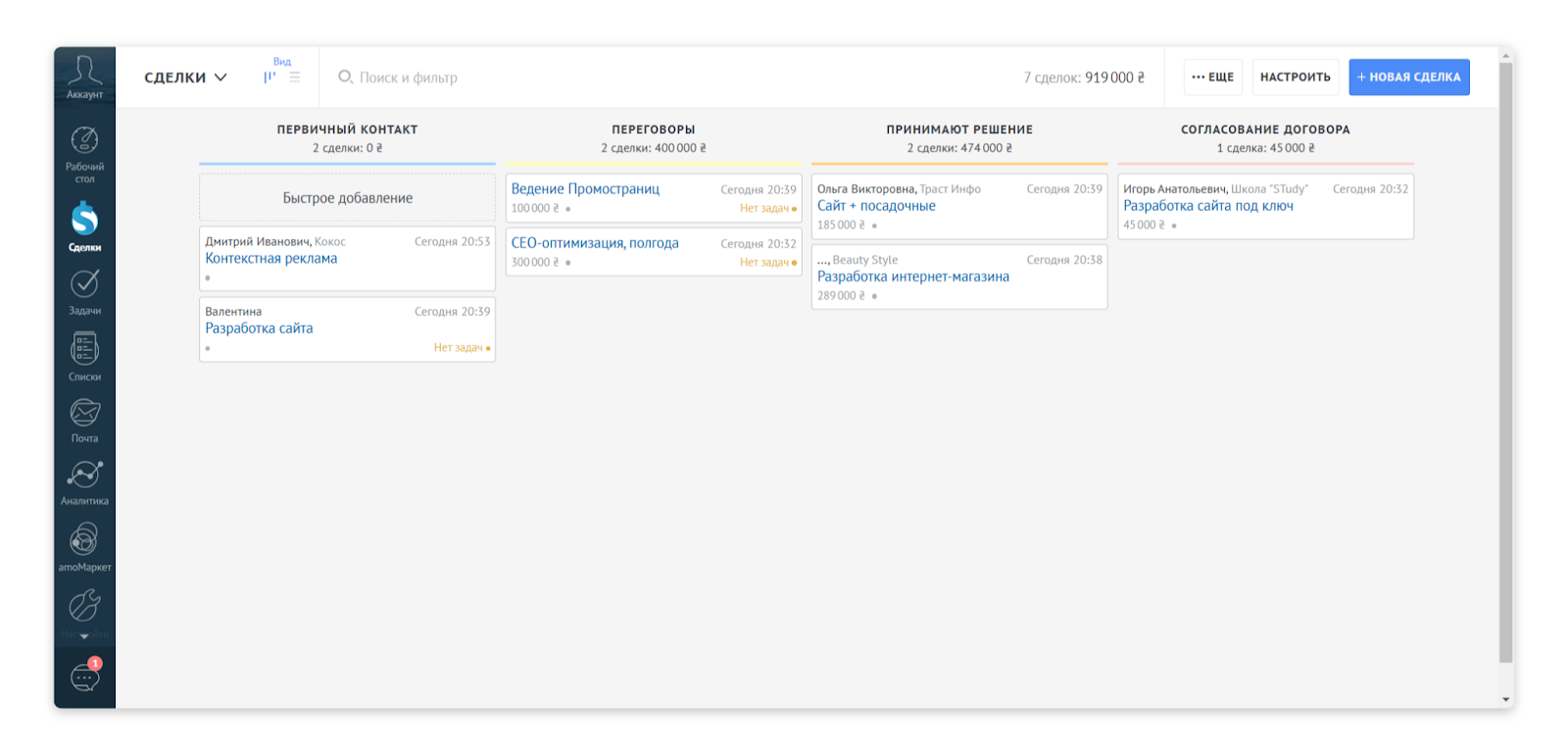
Task: Click the НОВАЯ СДЕЛКА button
Action: coord(1408,77)
